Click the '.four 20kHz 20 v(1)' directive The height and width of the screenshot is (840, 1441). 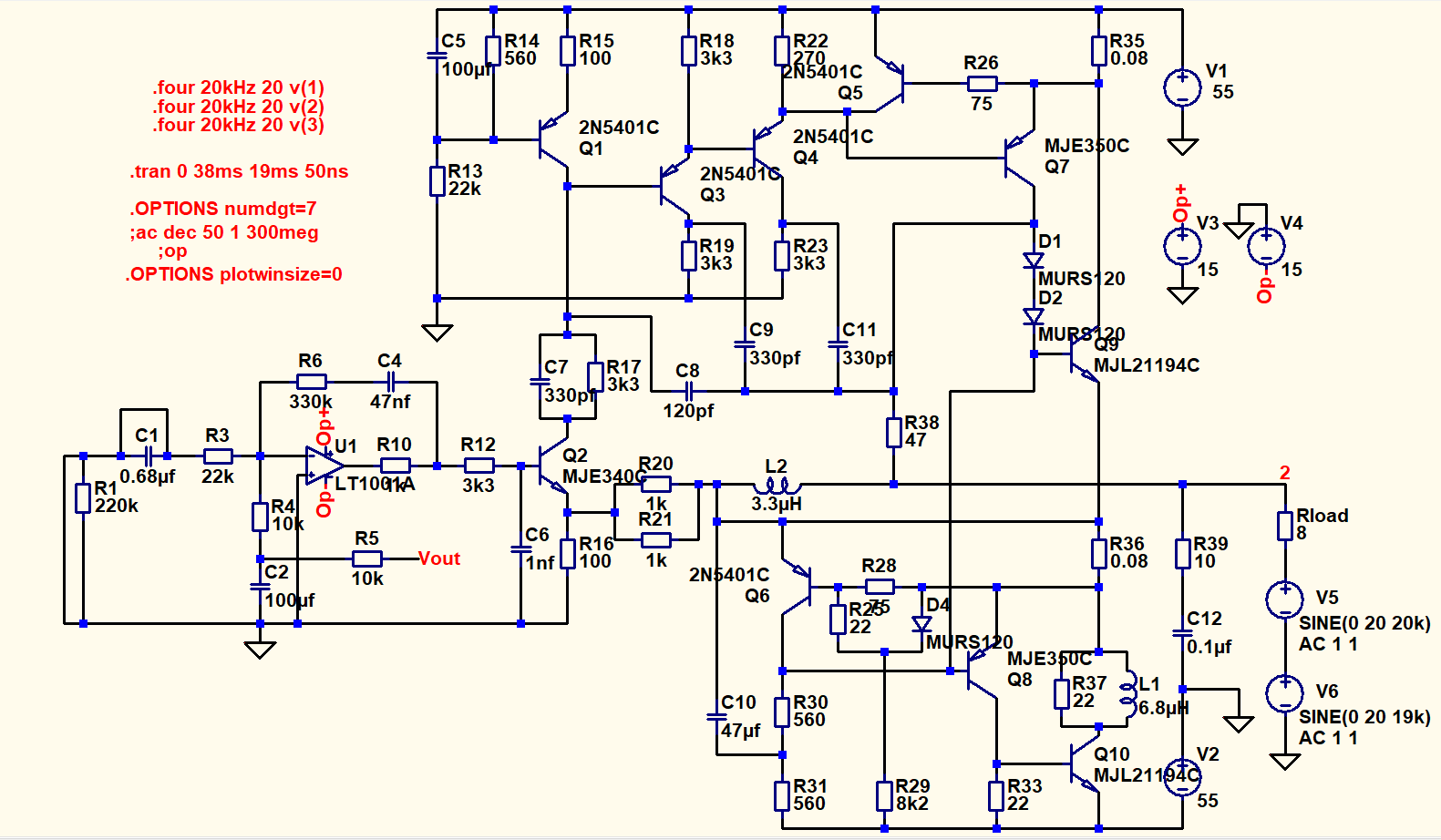pos(238,87)
